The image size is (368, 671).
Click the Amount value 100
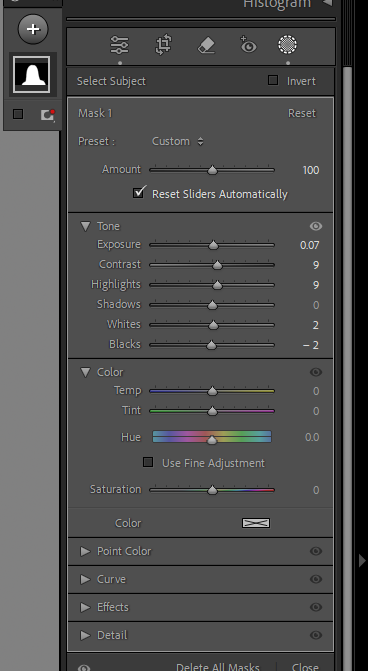pos(311,170)
